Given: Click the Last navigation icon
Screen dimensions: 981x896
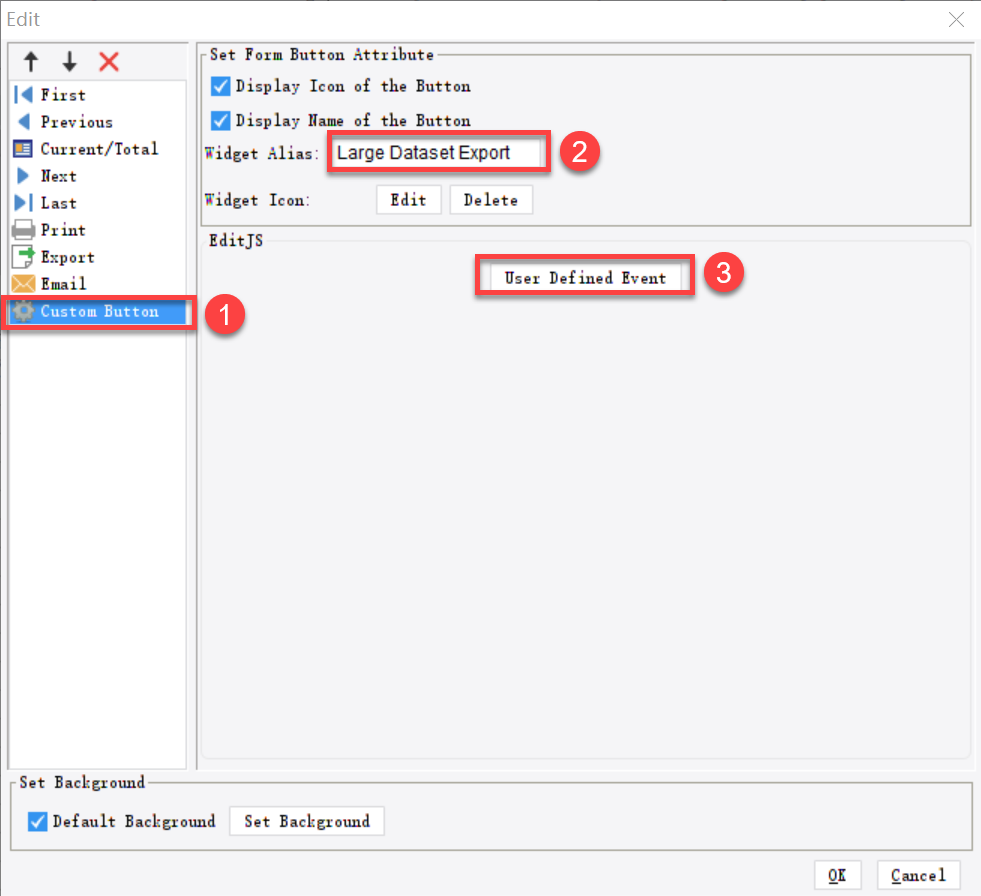Looking at the screenshot, I should point(23,202).
